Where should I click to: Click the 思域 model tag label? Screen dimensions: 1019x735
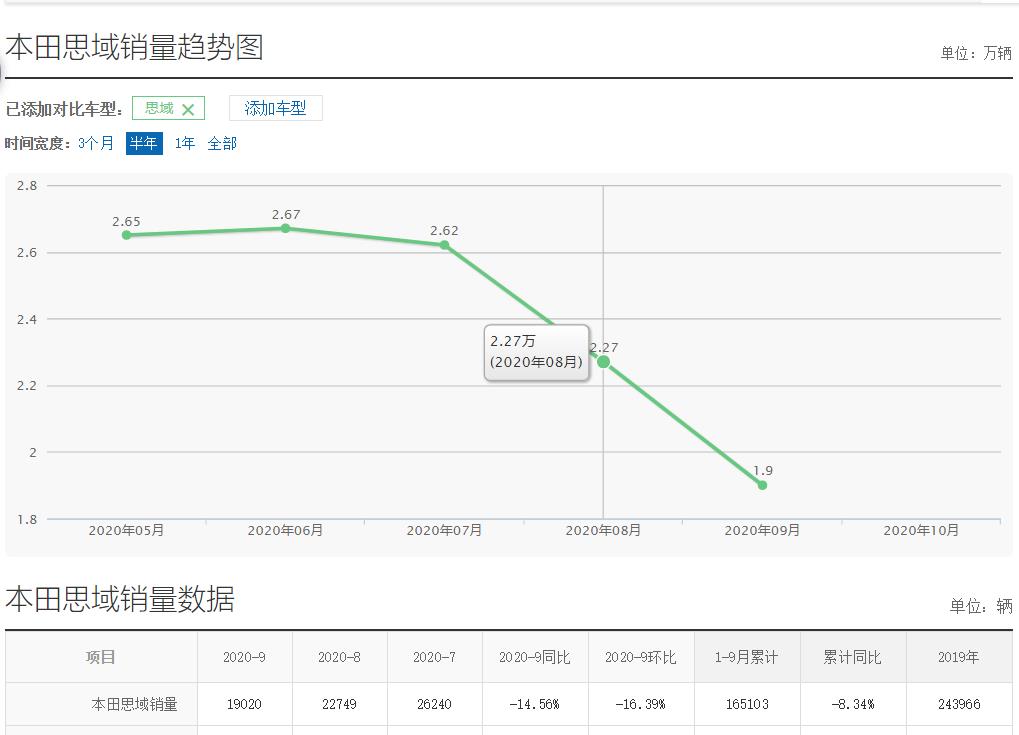[x=159, y=108]
